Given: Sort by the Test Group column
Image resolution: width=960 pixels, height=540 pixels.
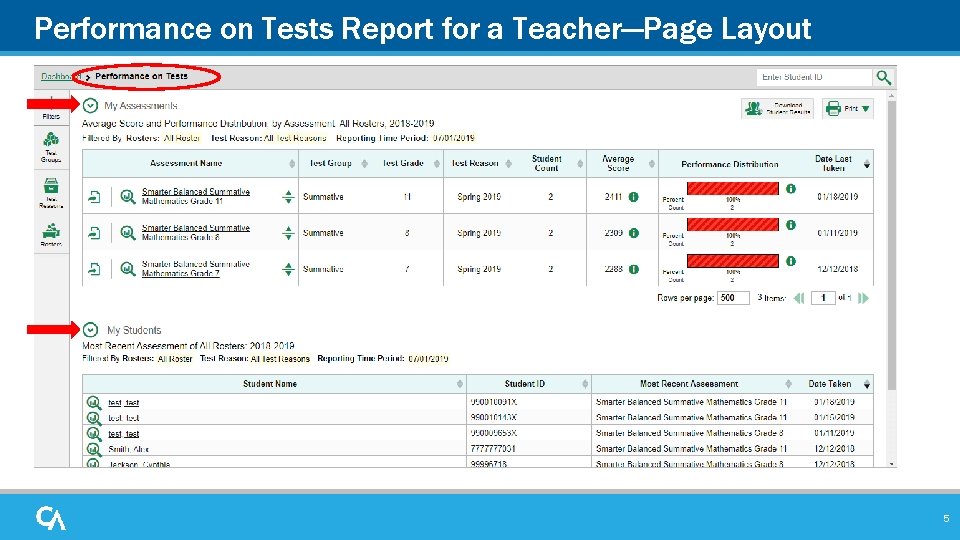Looking at the screenshot, I should 364,163.
